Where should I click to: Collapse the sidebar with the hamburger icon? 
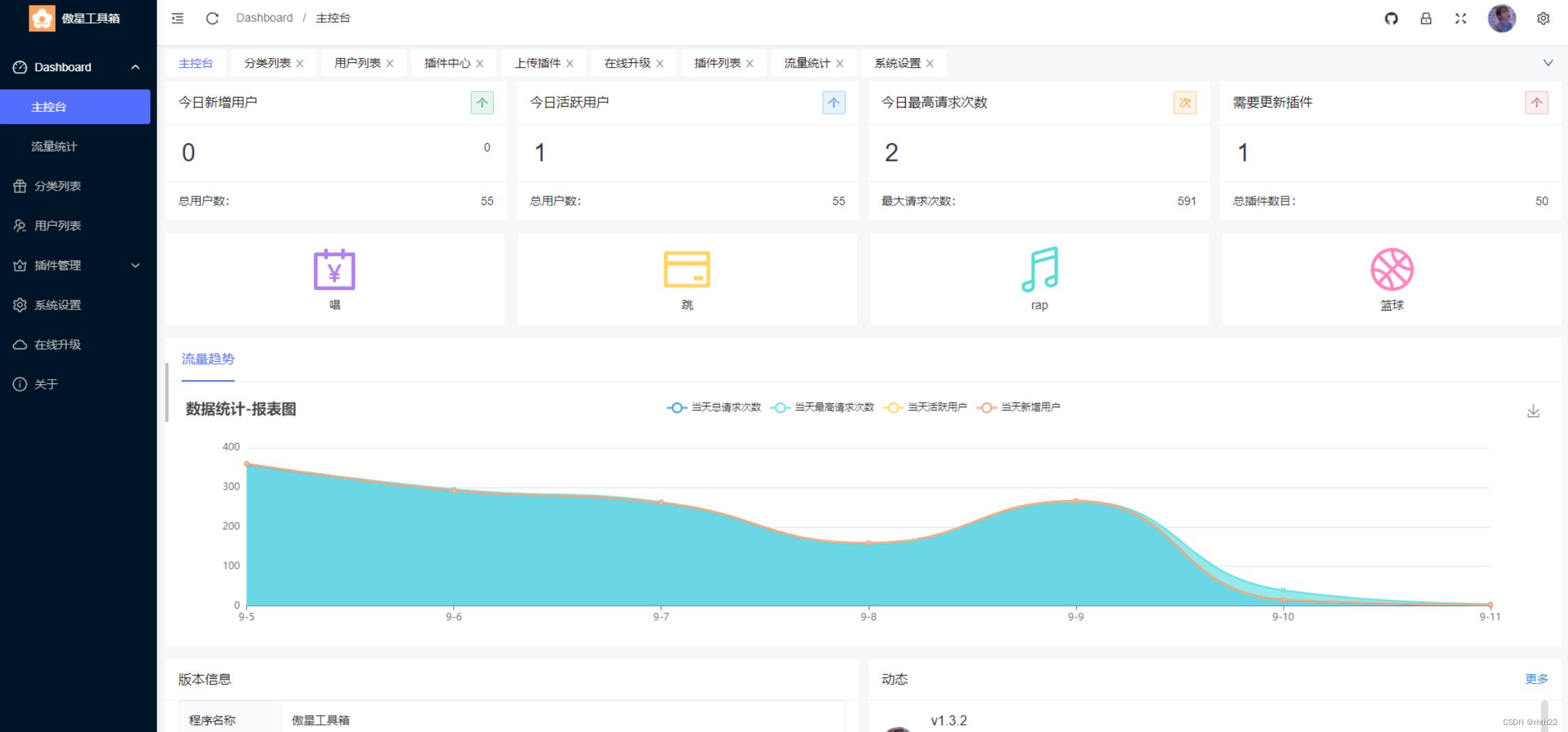[x=177, y=18]
